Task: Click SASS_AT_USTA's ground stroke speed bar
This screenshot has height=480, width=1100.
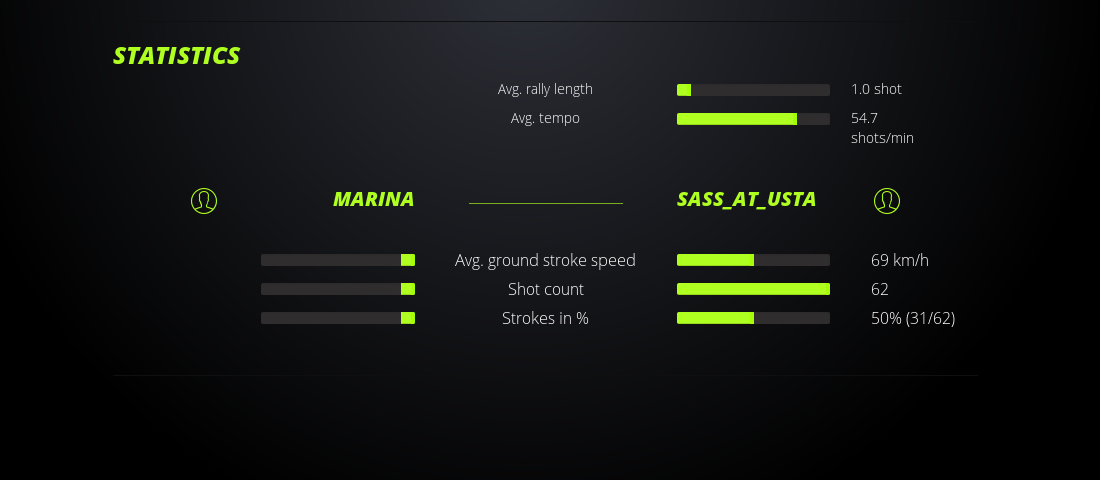Action: (x=753, y=260)
